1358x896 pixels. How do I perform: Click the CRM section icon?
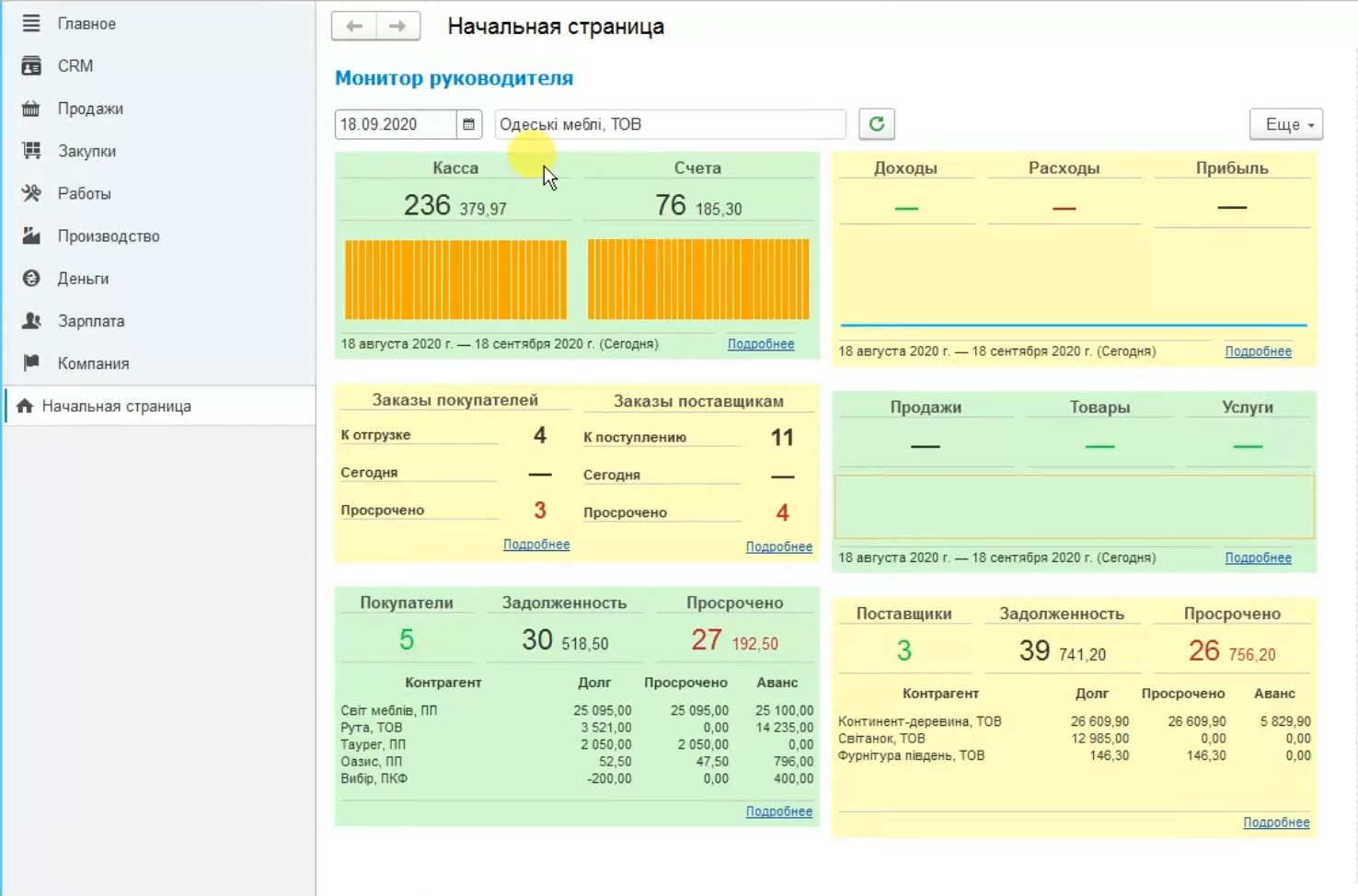click(31, 65)
